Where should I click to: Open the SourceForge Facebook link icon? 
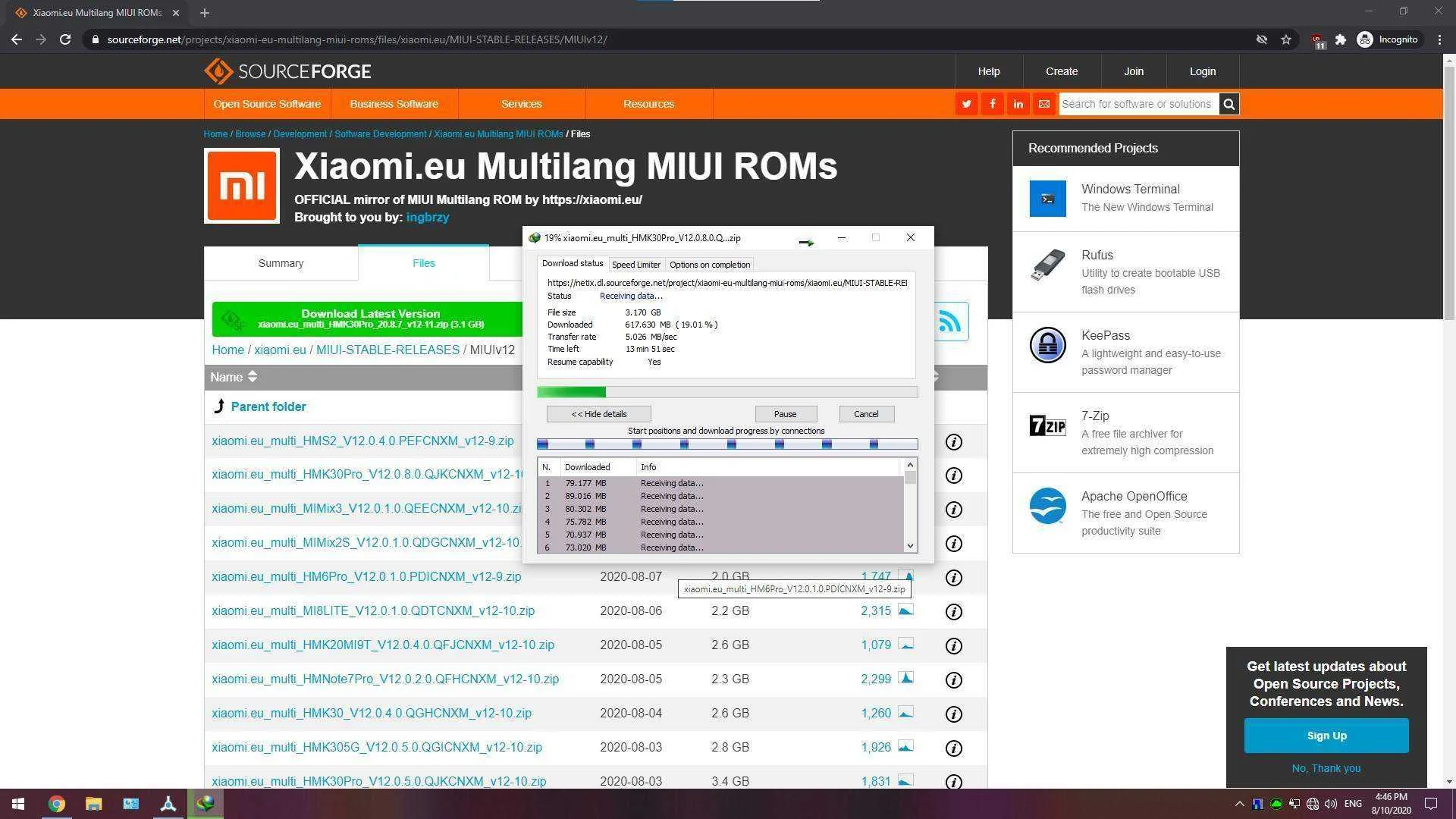[x=992, y=104]
